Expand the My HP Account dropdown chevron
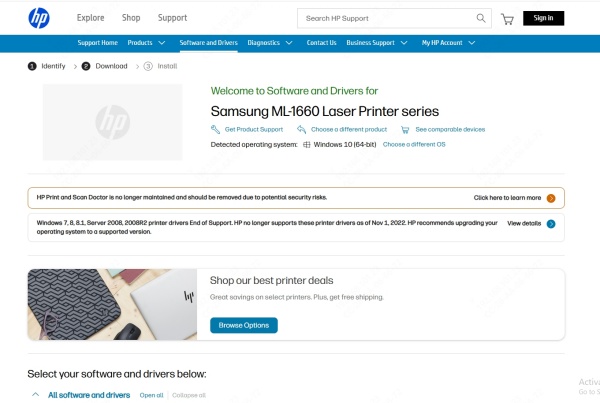 tap(472, 43)
